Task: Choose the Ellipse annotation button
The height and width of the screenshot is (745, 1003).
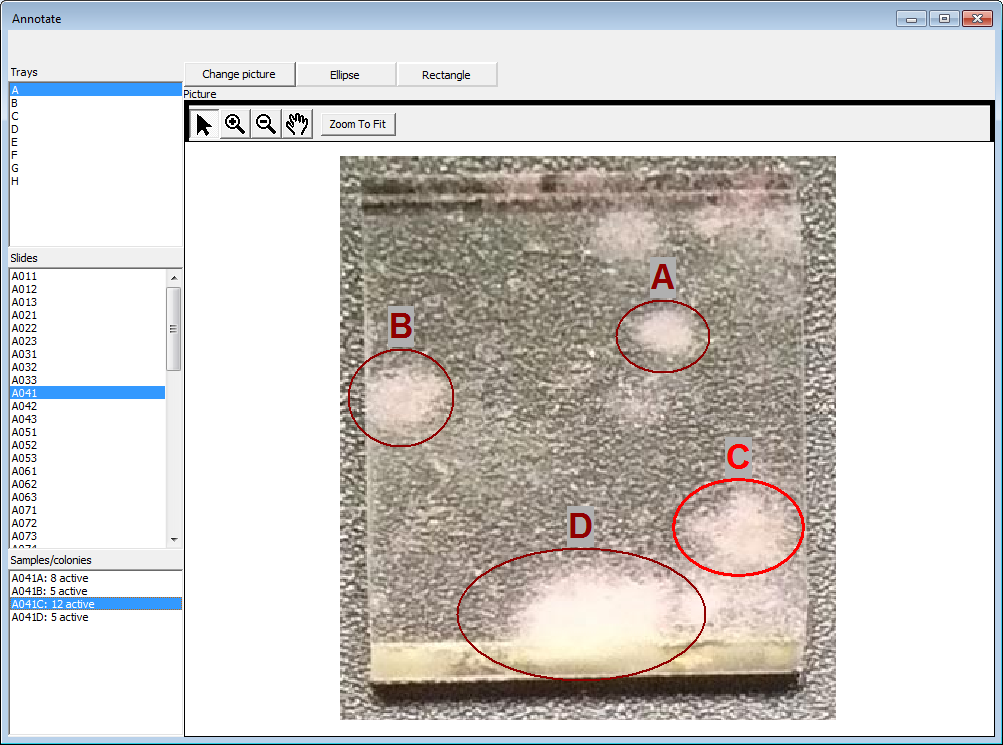Action: coord(345,75)
